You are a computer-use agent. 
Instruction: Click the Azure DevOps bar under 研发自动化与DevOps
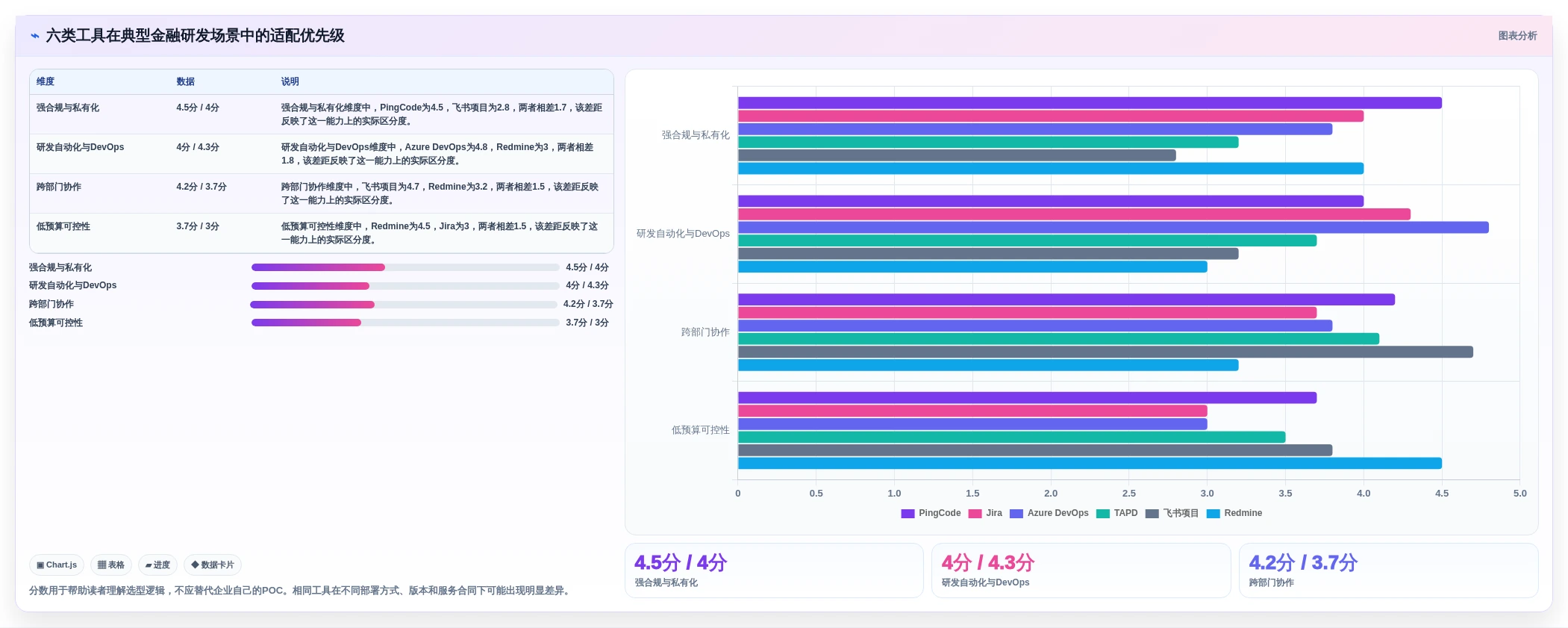[x=1113, y=228]
